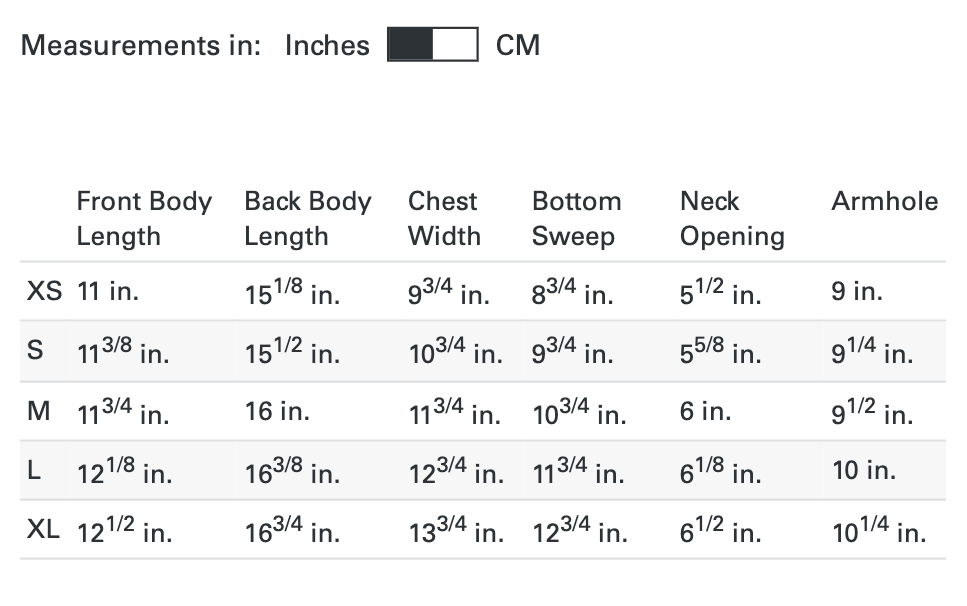Click the Armhole column header
Screen dimensions: 967x606
click(x=884, y=201)
